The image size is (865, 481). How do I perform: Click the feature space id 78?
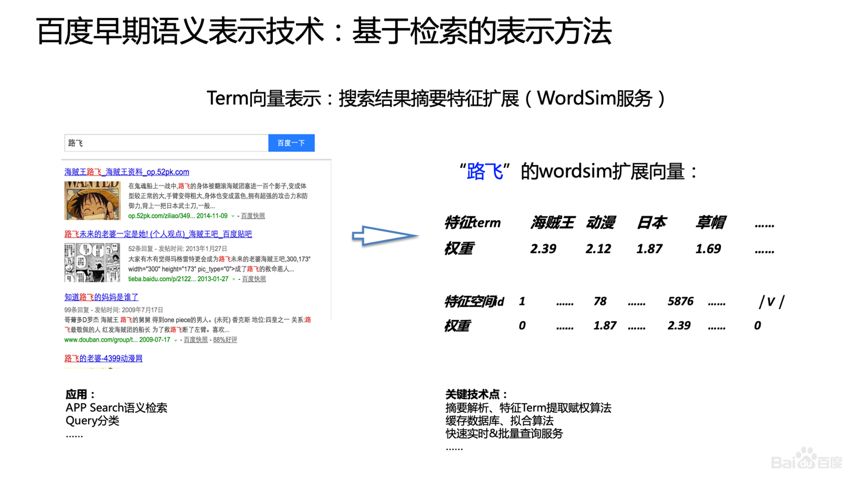click(600, 301)
